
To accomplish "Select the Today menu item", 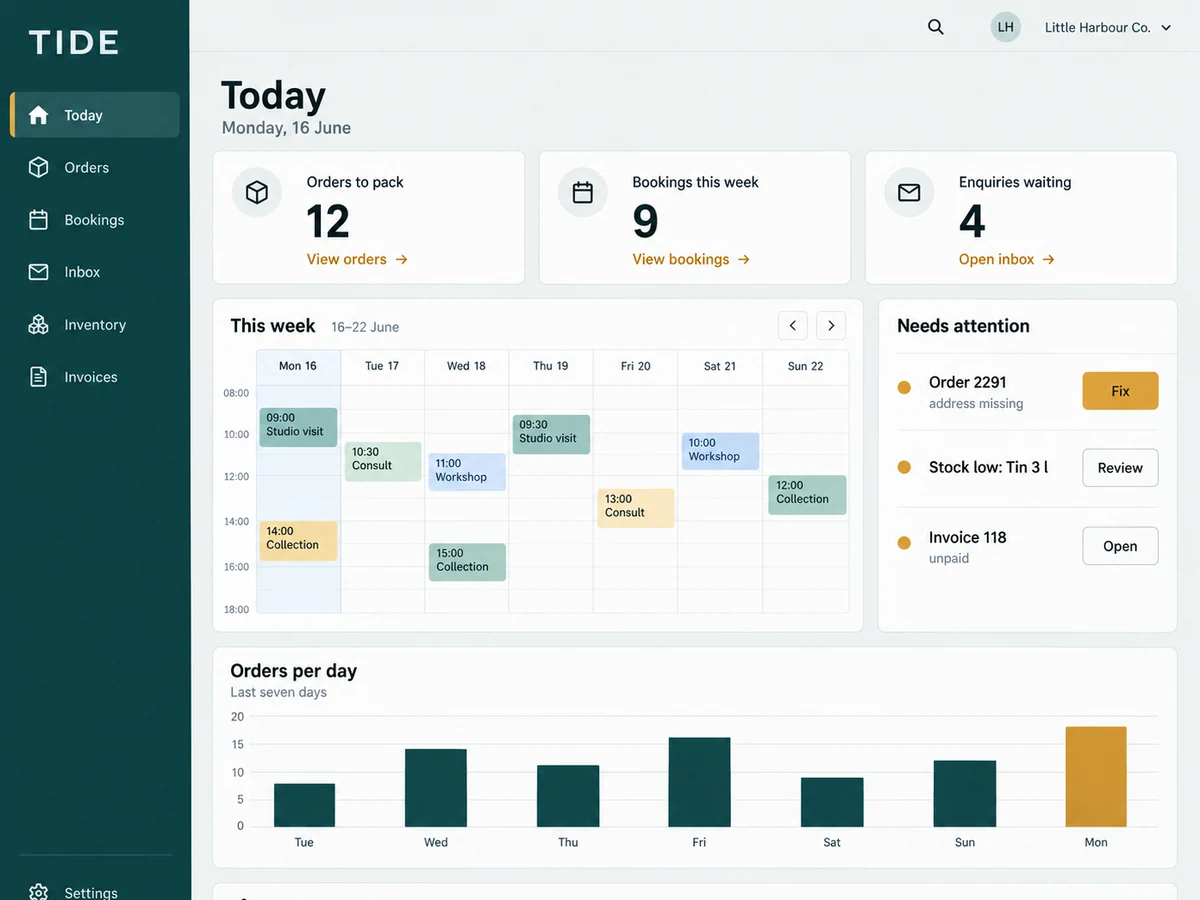I will point(95,115).
